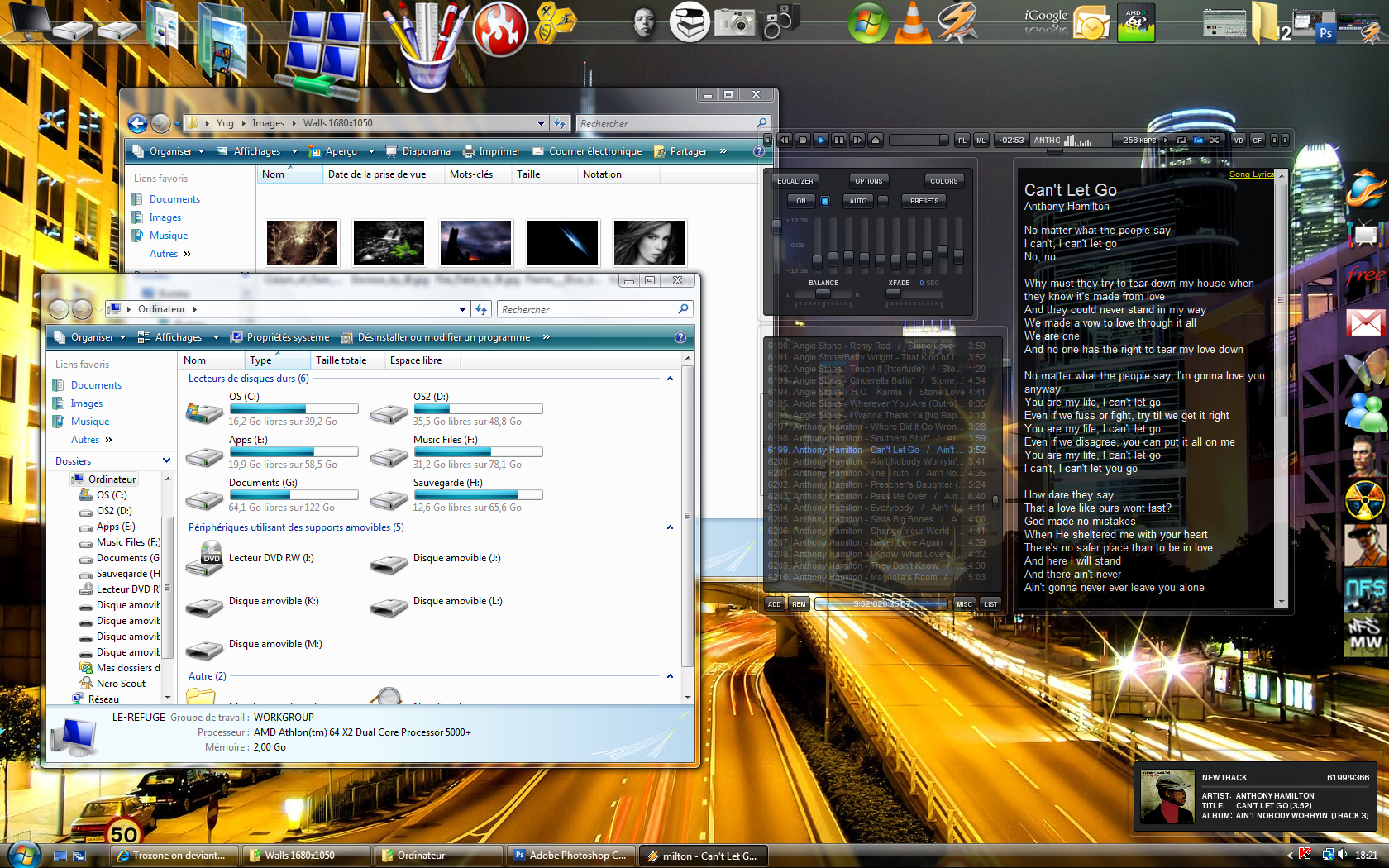Toggle the CF config drawer button
1389x868 pixels.
[1257, 140]
